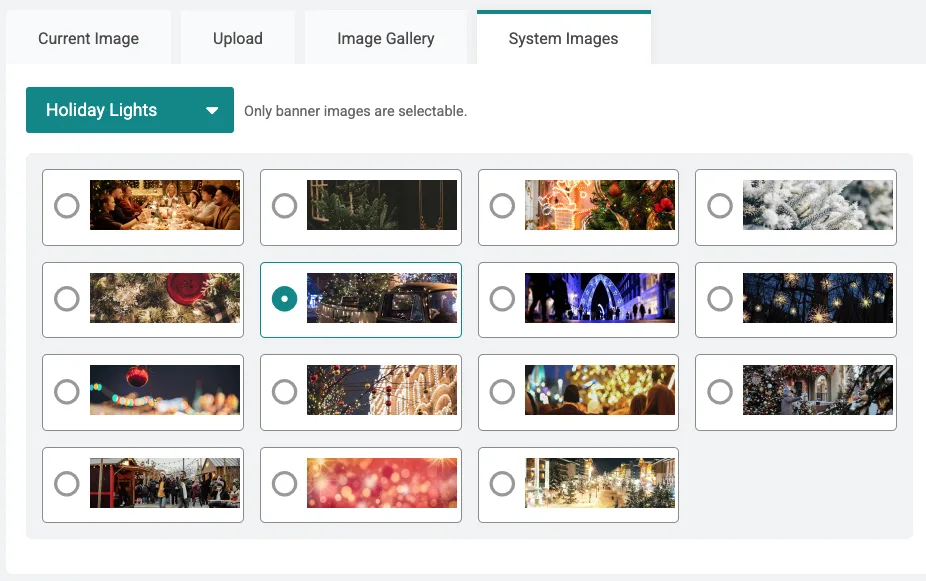Click the hanging red bauble bokeh thumbnail

click(x=165, y=390)
